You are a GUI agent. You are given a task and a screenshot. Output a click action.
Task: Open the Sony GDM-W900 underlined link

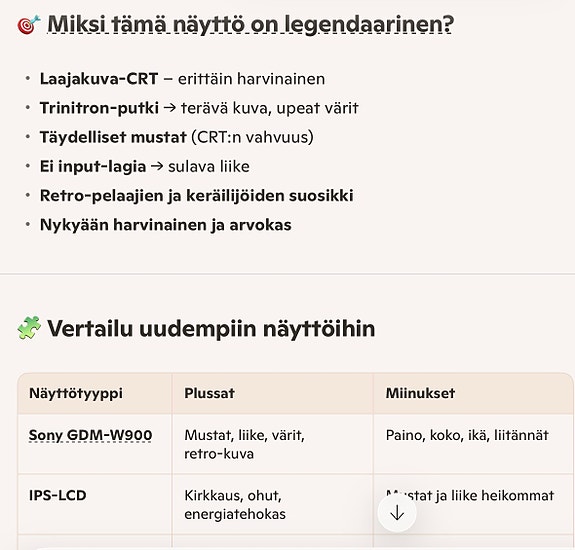pos(90,435)
